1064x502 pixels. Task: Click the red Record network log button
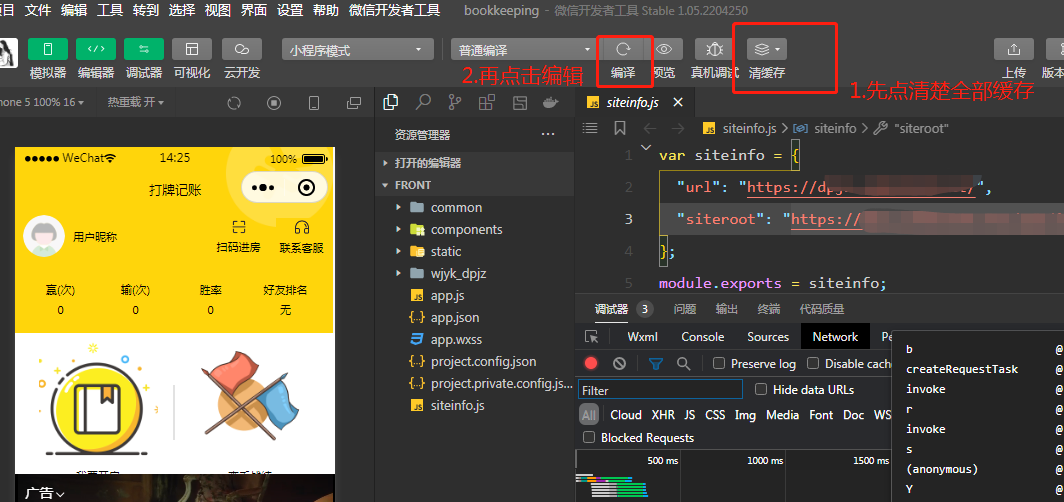(591, 364)
